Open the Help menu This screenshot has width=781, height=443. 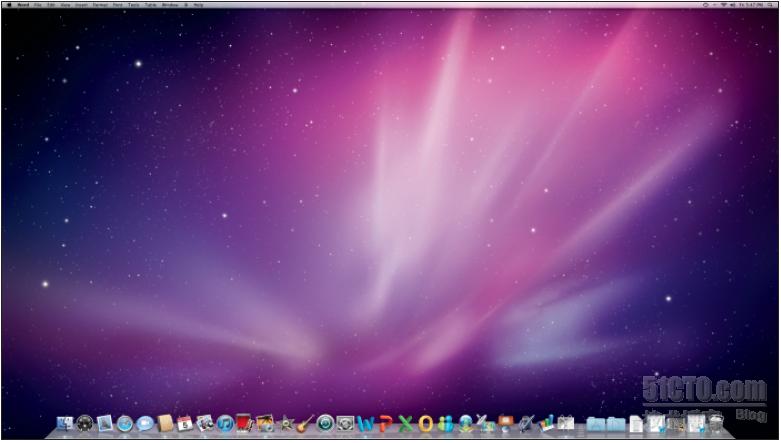coord(198,5)
